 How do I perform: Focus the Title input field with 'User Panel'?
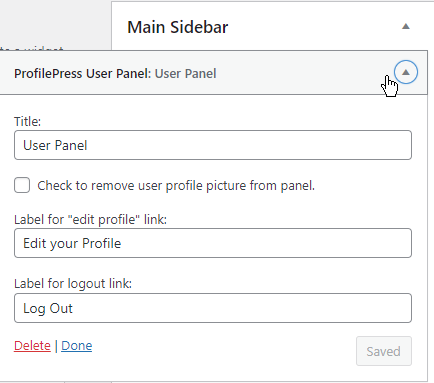[213, 145]
